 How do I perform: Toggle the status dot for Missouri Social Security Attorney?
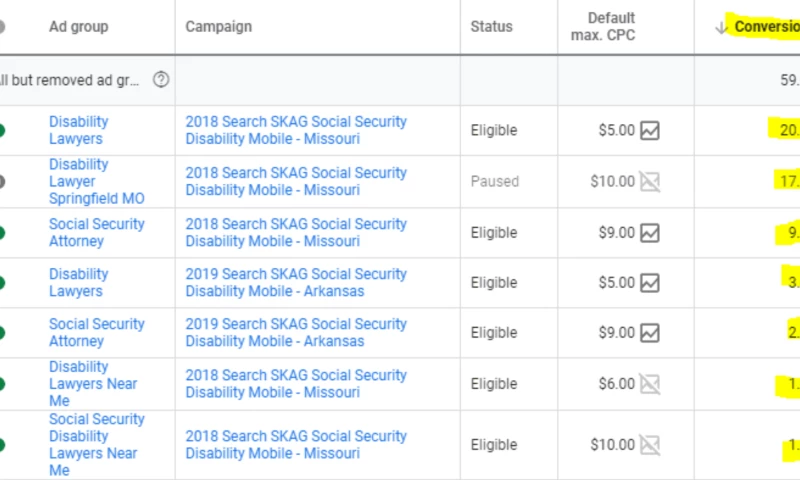(x=2, y=233)
